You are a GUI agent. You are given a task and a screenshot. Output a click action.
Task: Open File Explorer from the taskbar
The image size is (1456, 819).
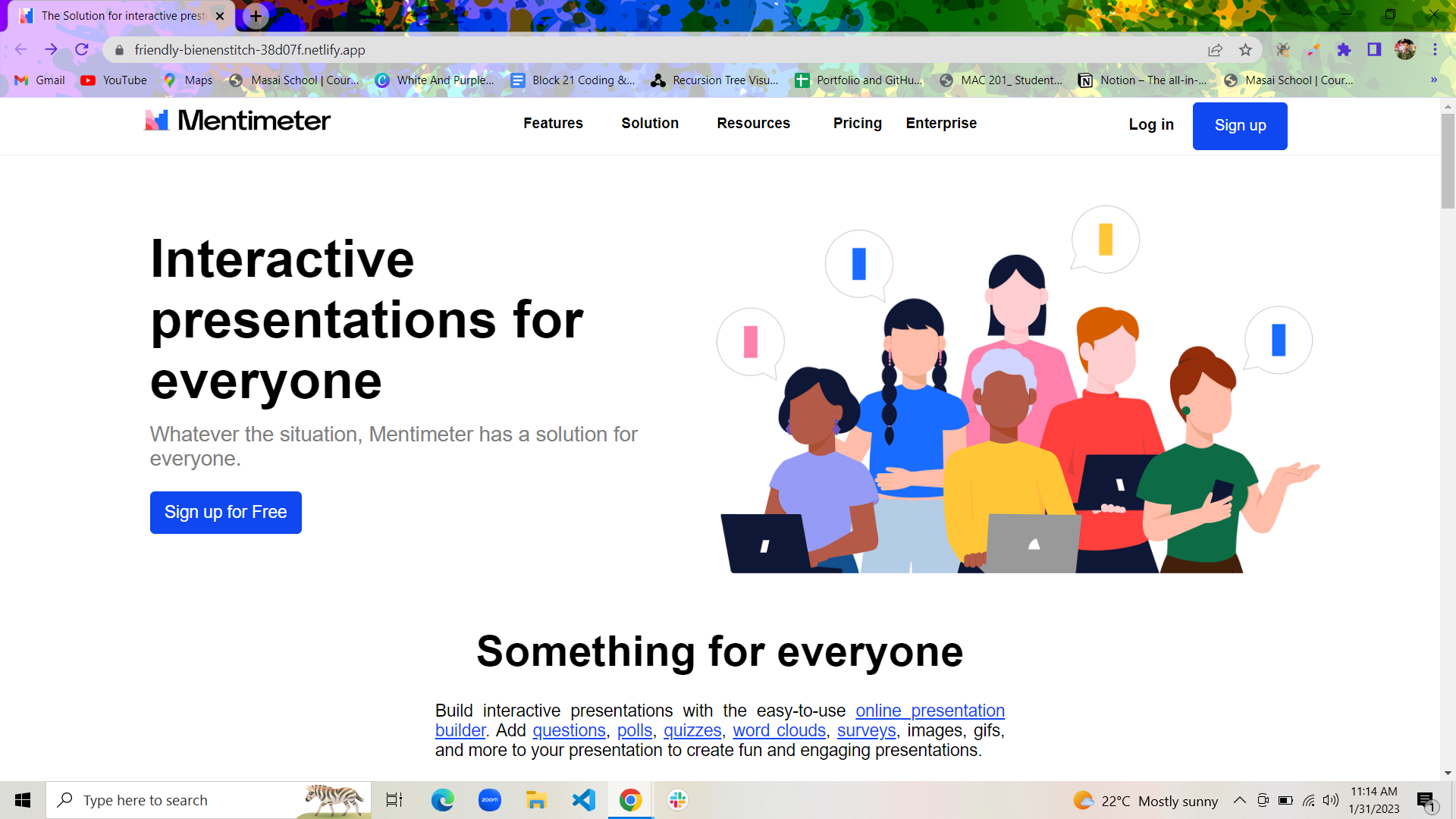click(536, 800)
